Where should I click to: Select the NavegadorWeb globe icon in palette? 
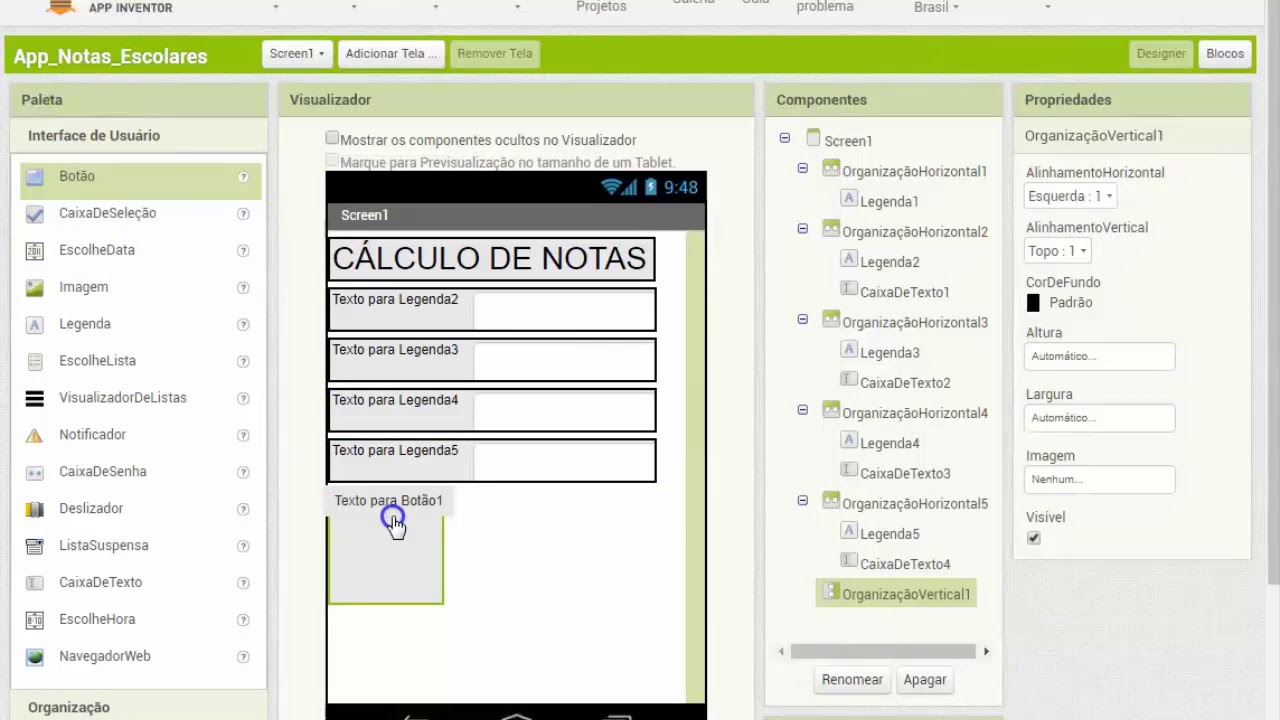click(x=35, y=657)
